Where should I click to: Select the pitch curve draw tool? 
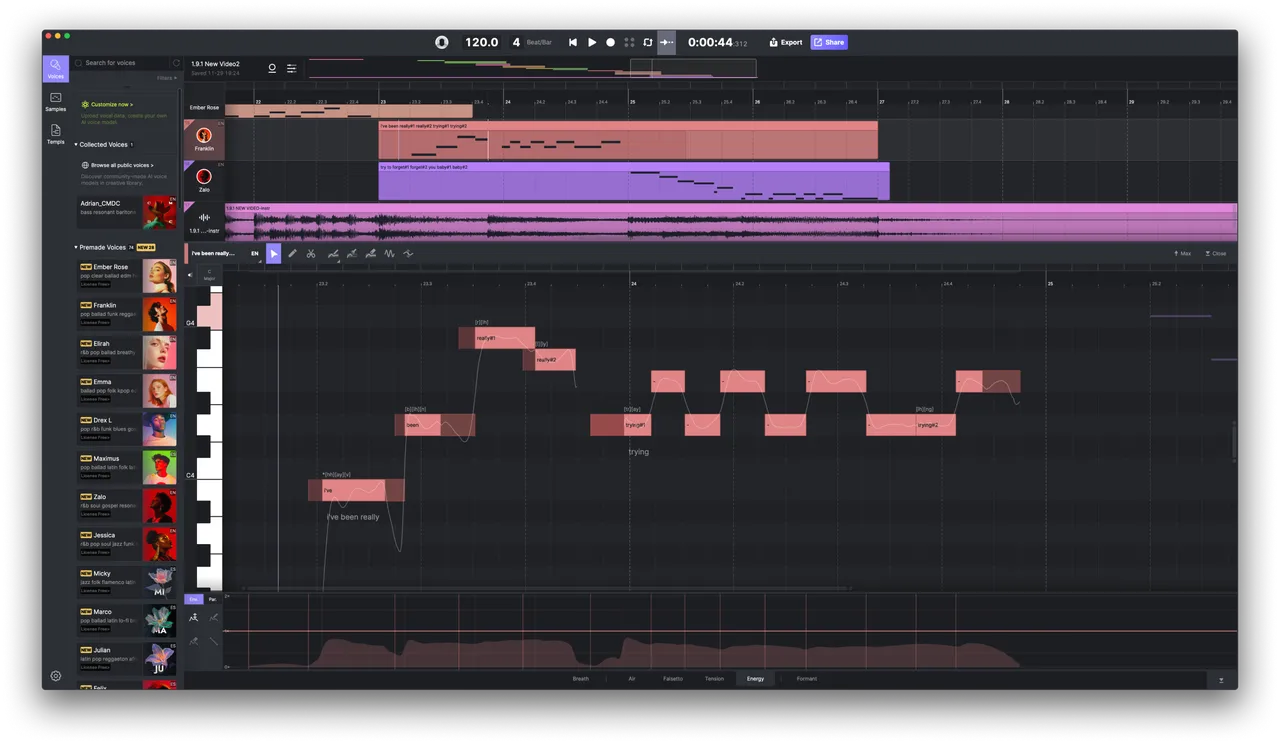point(333,254)
